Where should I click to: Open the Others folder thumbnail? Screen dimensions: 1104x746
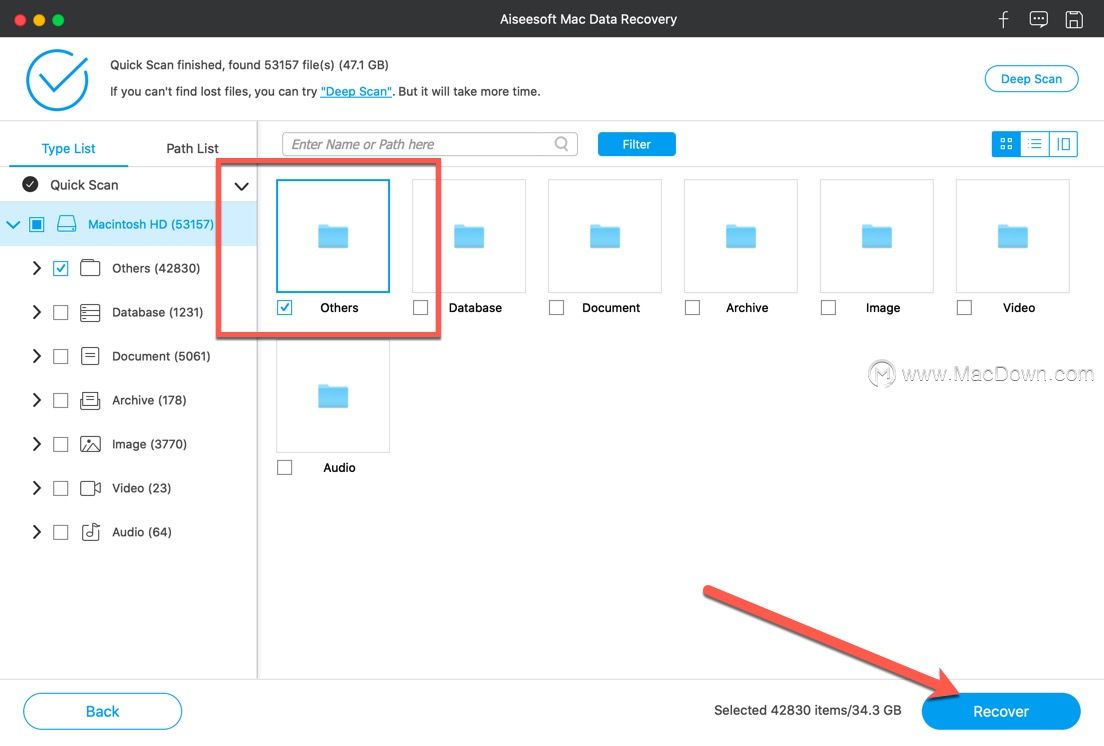[333, 236]
